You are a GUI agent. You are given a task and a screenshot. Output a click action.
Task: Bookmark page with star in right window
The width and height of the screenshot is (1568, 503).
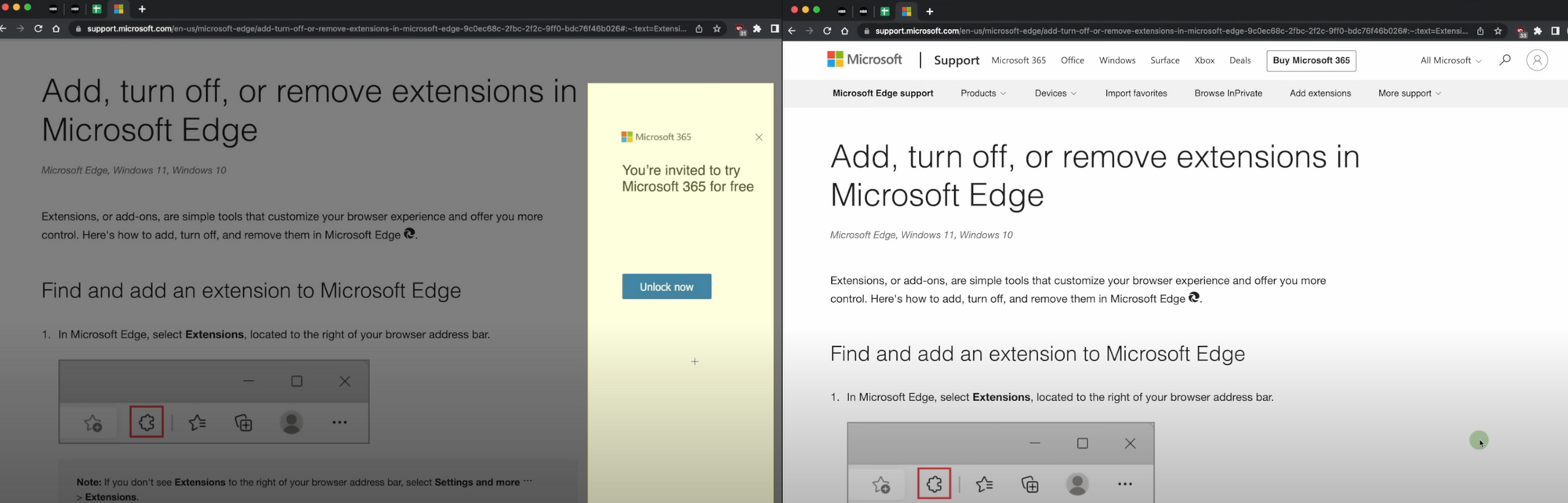tap(1498, 31)
